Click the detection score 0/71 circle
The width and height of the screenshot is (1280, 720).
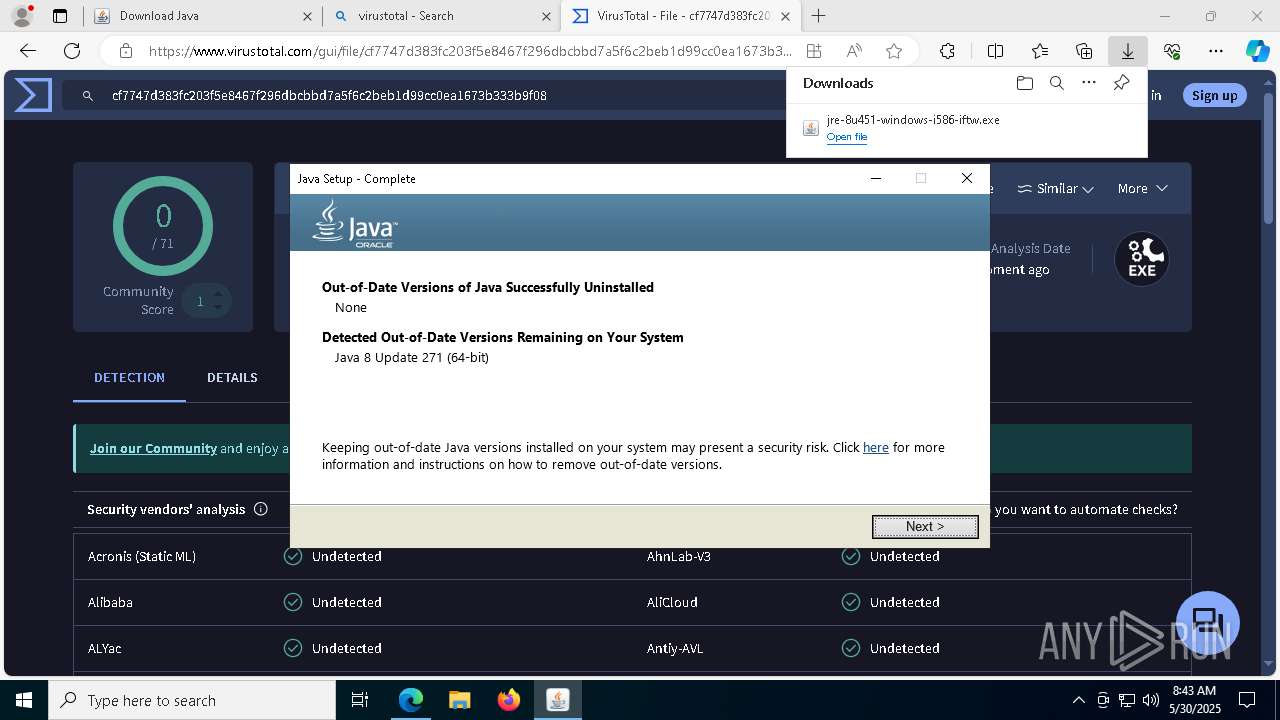coord(163,225)
